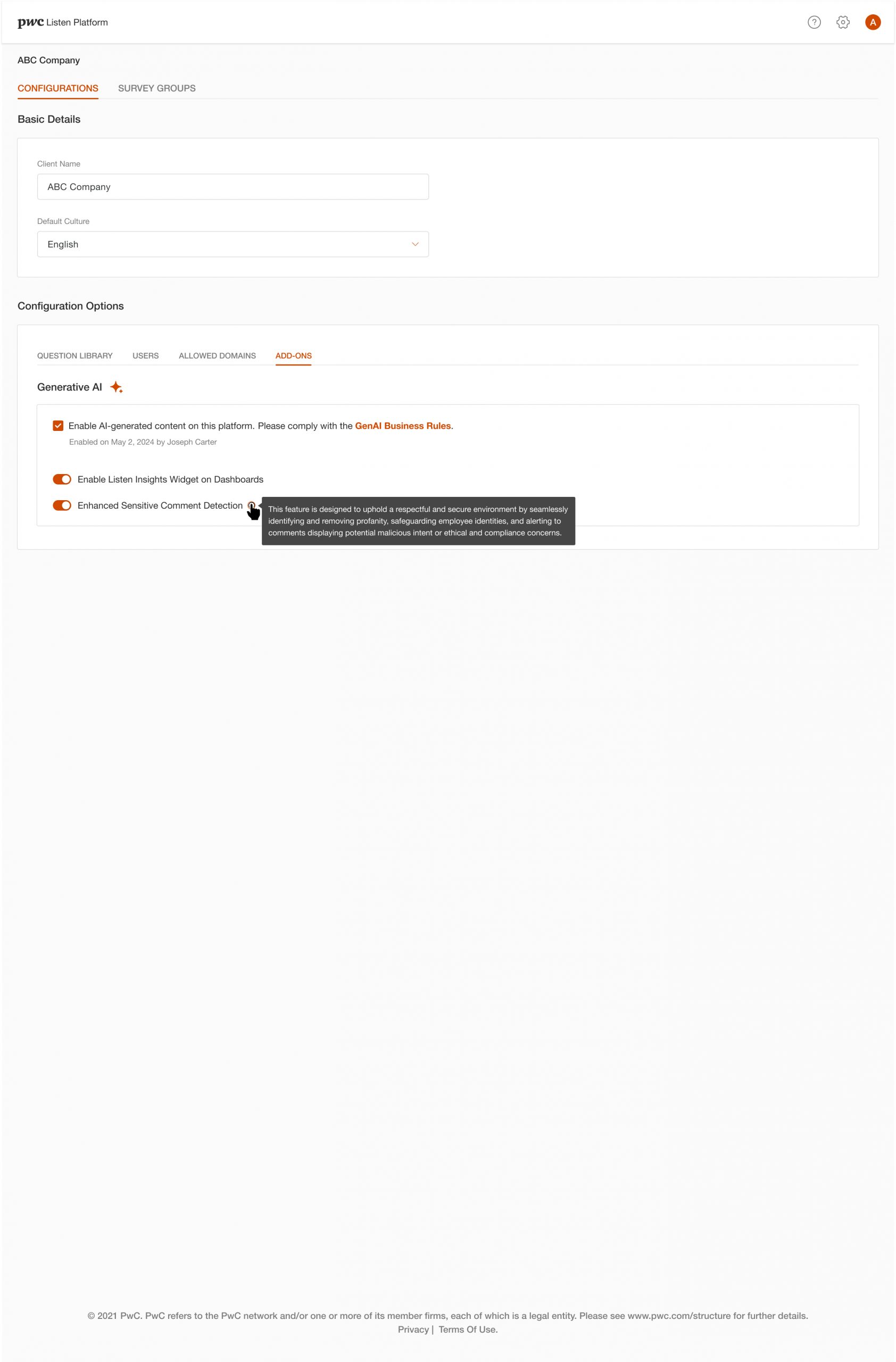Toggle Enable Listen Insights Widget on Dashboards

[x=62, y=479]
